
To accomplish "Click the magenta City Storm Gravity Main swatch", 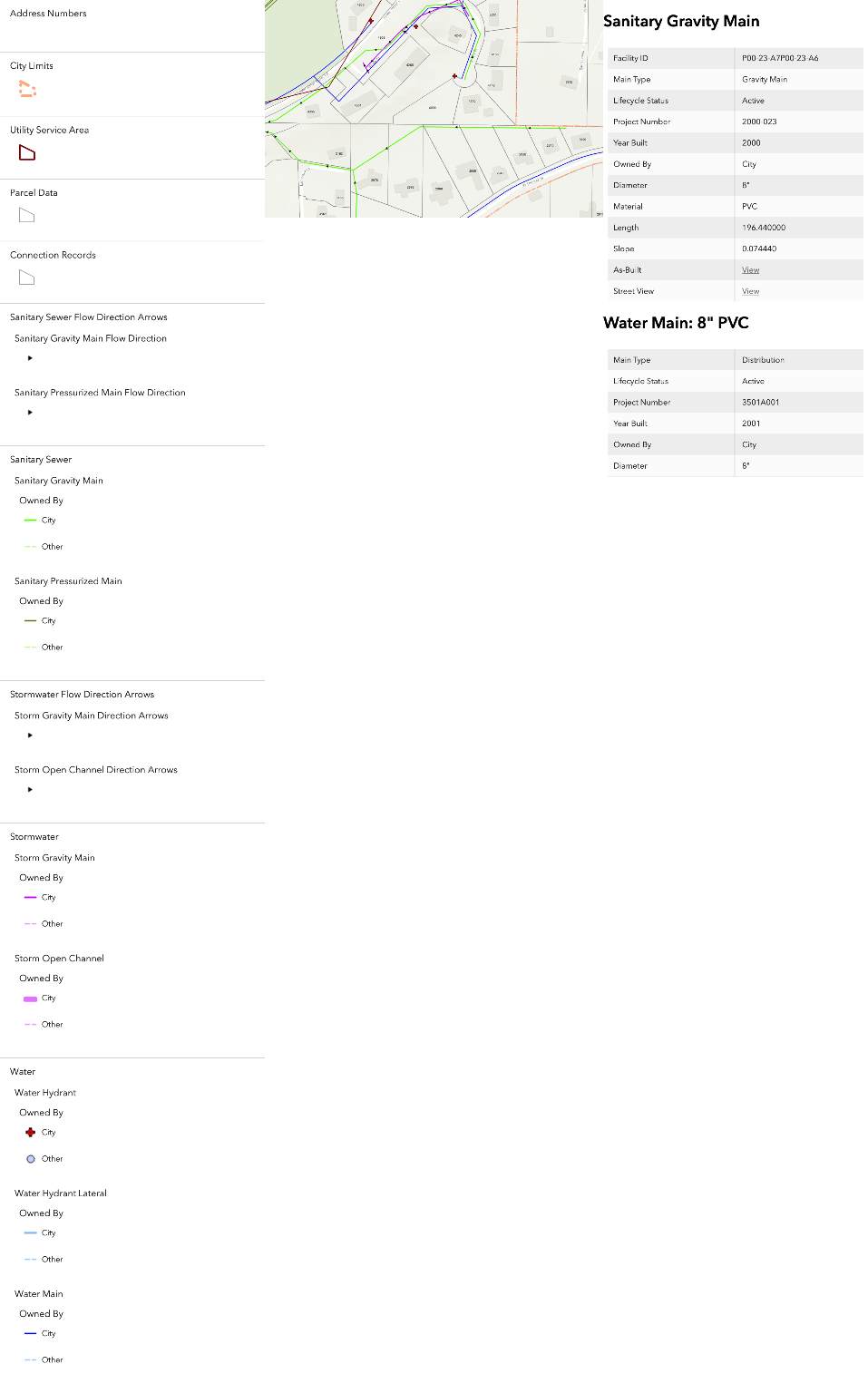I will pos(31,898).
